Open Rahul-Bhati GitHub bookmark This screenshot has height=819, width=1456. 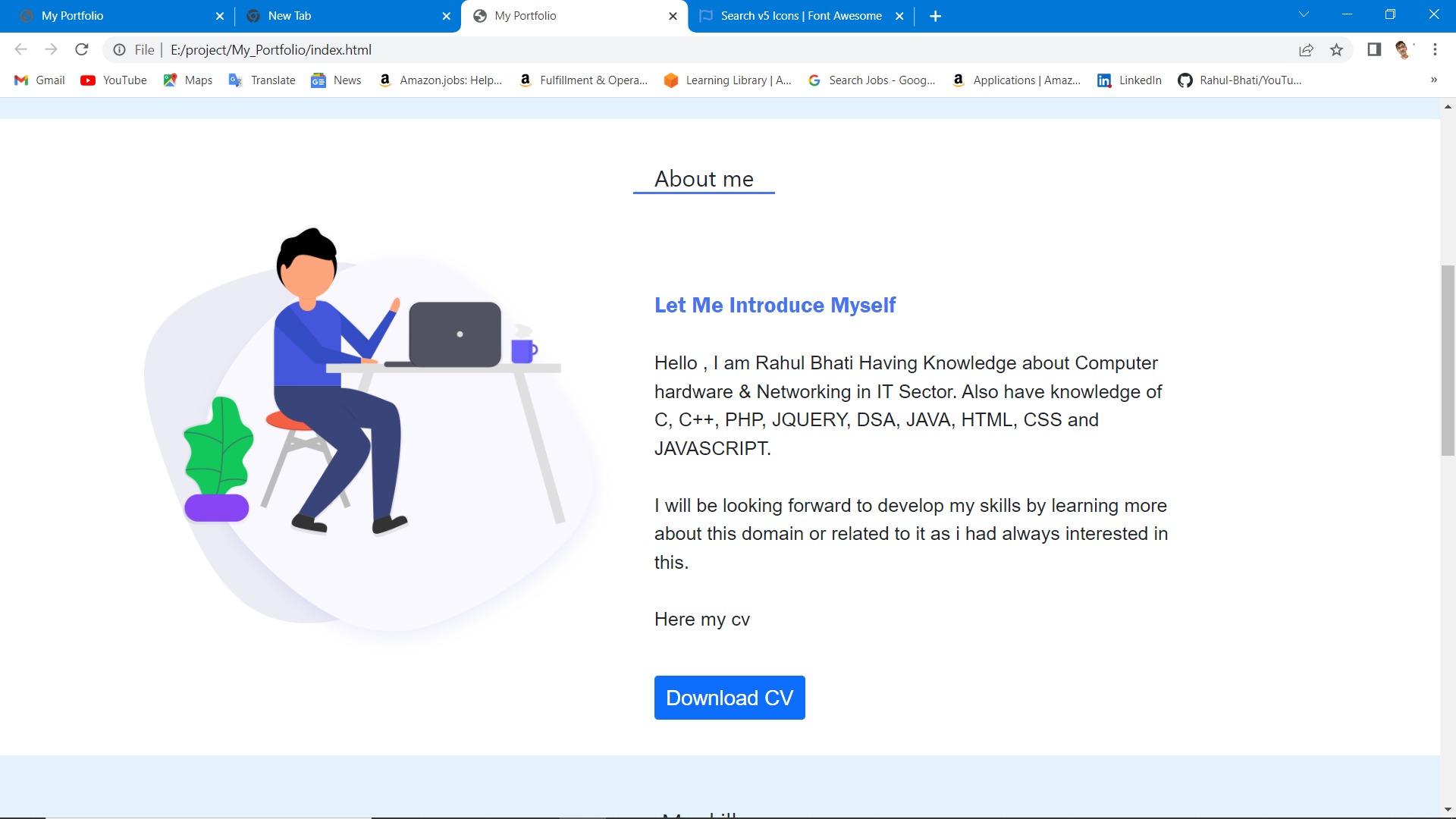[x=1239, y=80]
